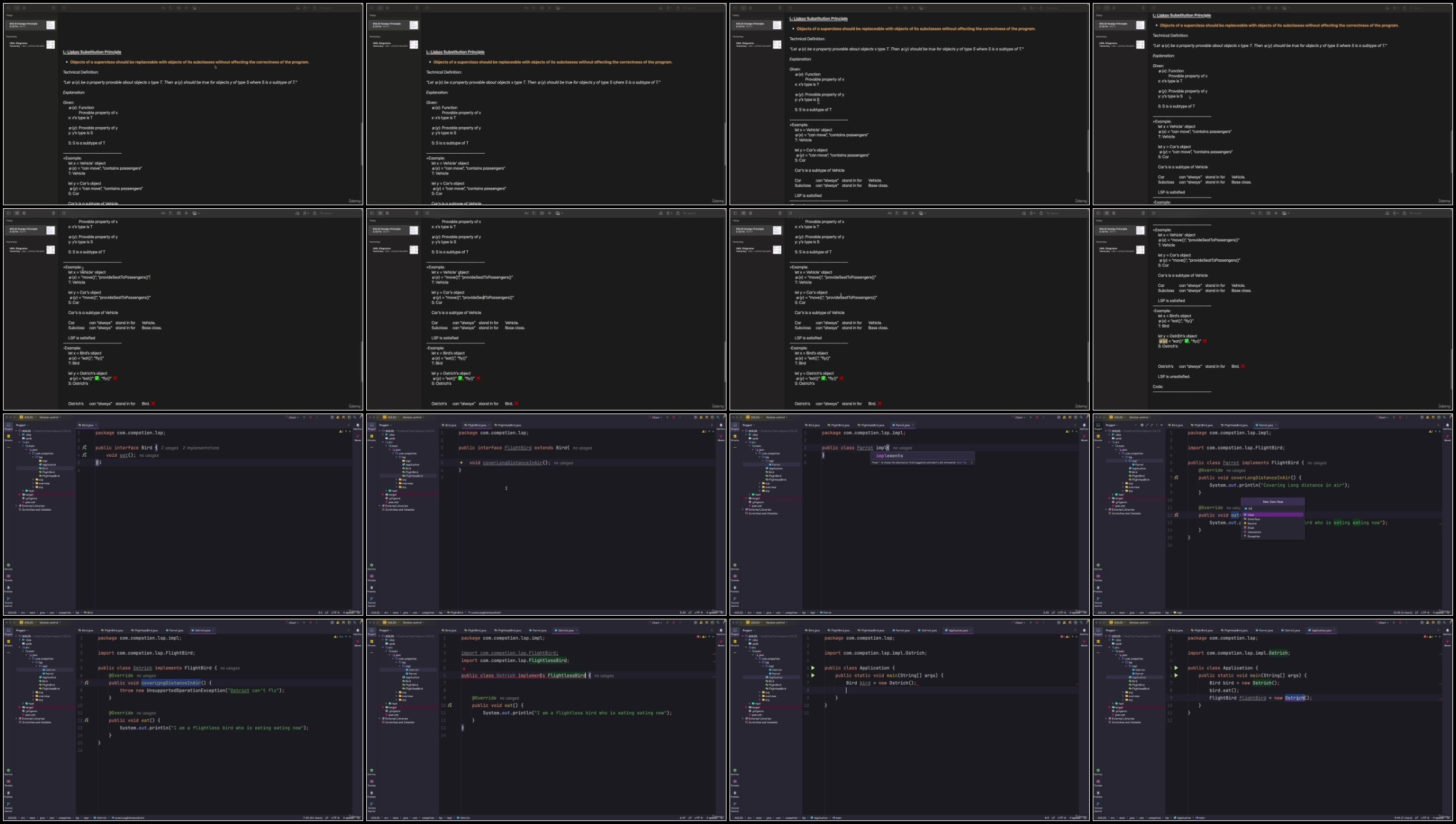This screenshot has width=1456, height=824.
Task: Open SOLID Design Principle note, "LSP is unsatisfied" frame
Action: (1120, 230)
